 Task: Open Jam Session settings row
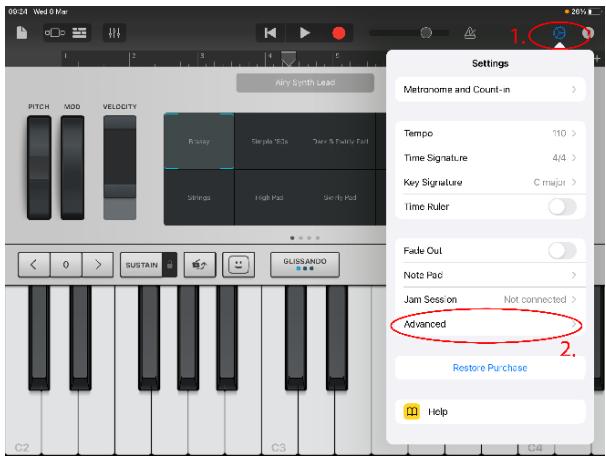click(x=490, y=299)
